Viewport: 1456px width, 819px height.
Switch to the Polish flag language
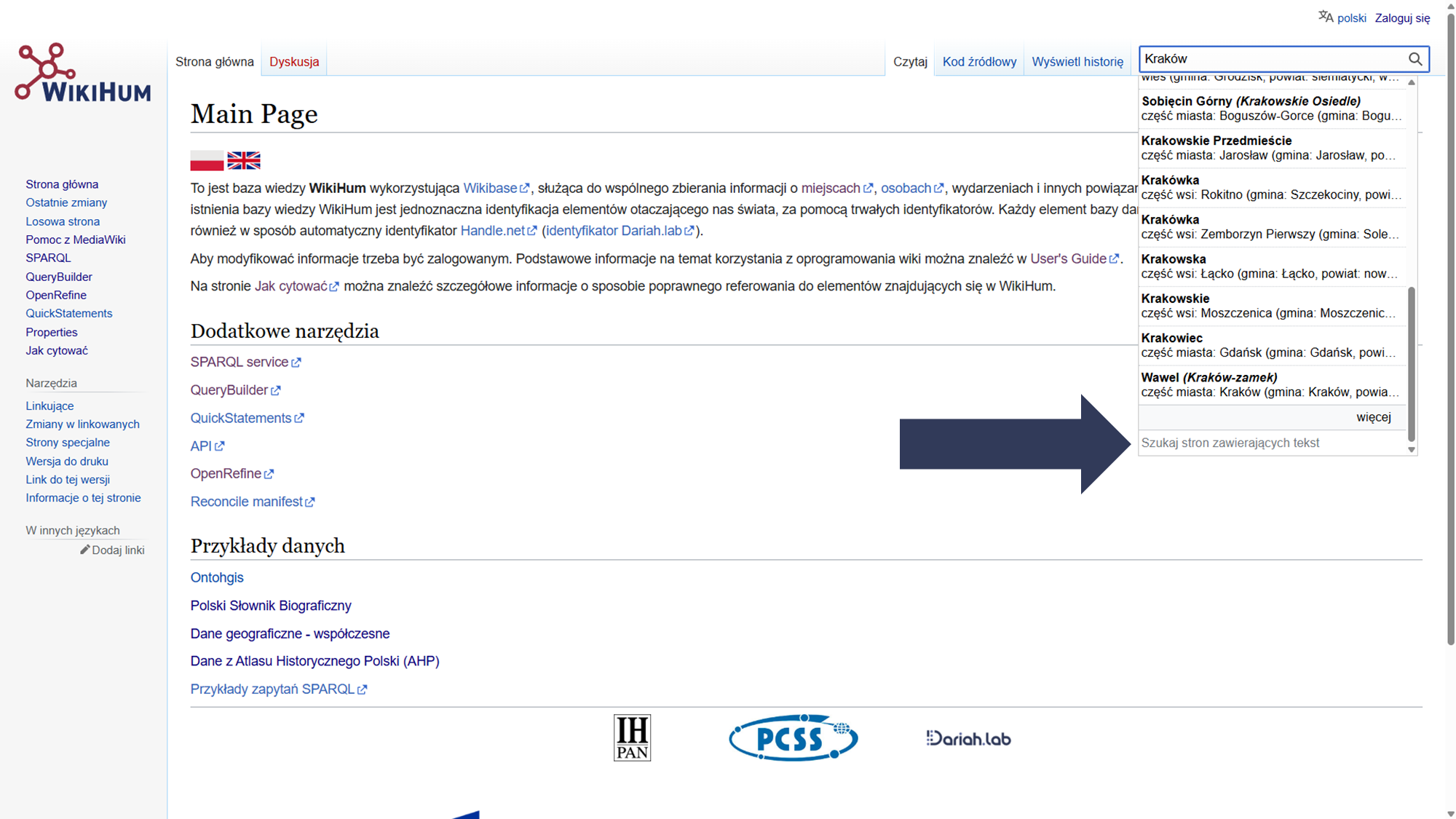click(x=207, y=160)
